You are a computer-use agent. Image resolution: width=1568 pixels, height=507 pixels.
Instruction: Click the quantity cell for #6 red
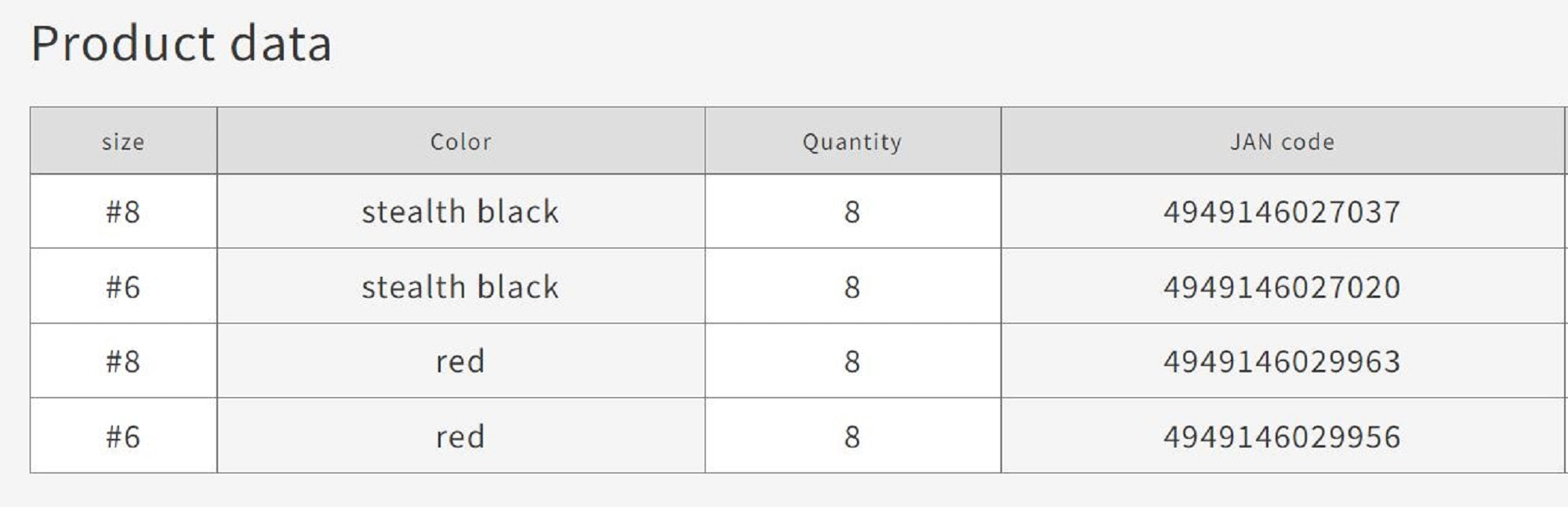[852, 436]
